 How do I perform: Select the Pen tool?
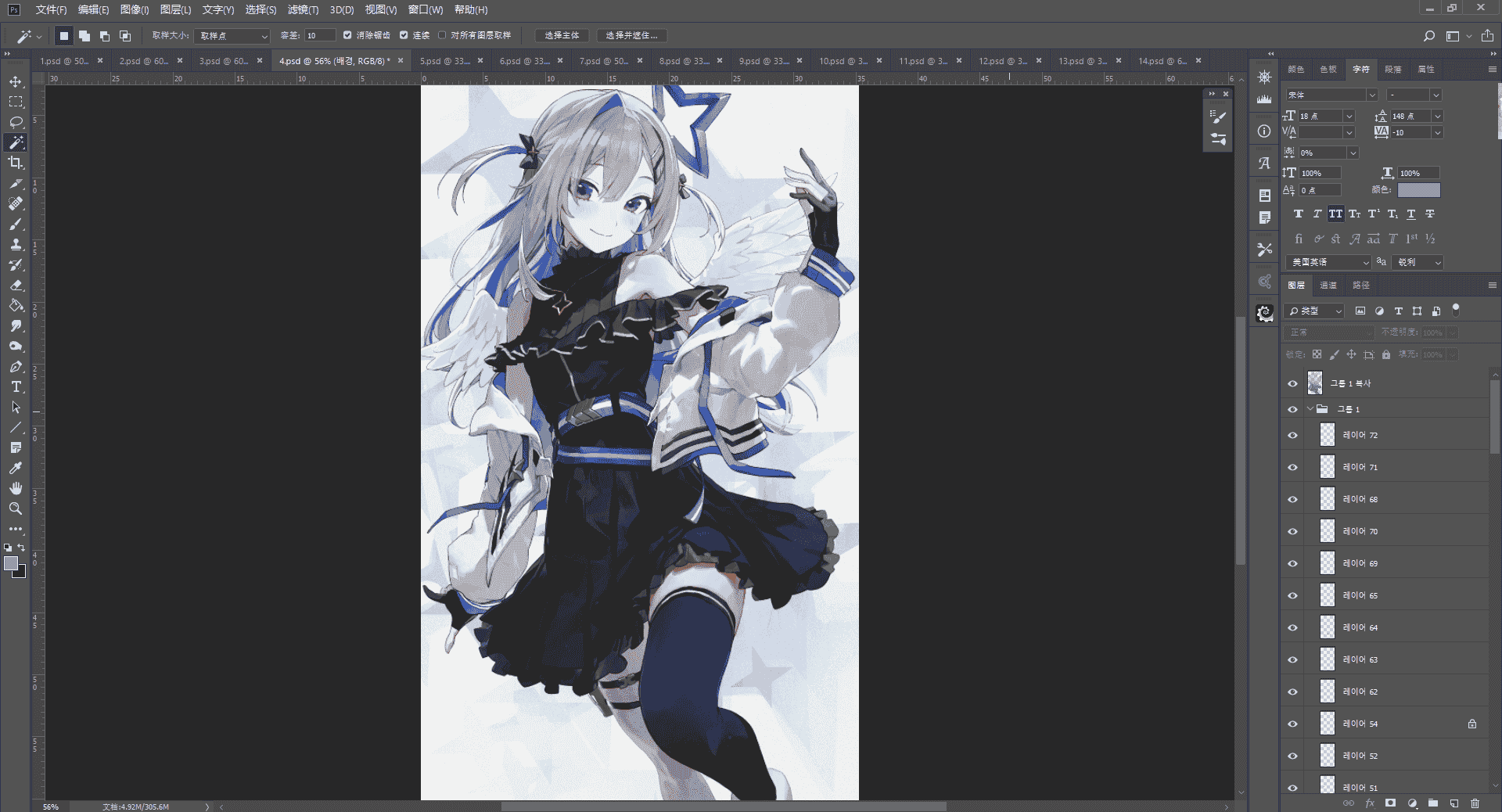(16, 366)
